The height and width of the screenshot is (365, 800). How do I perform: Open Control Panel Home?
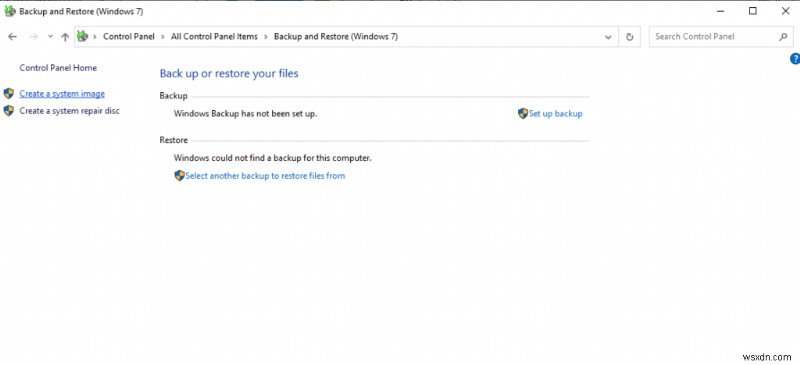pos(58,68)
